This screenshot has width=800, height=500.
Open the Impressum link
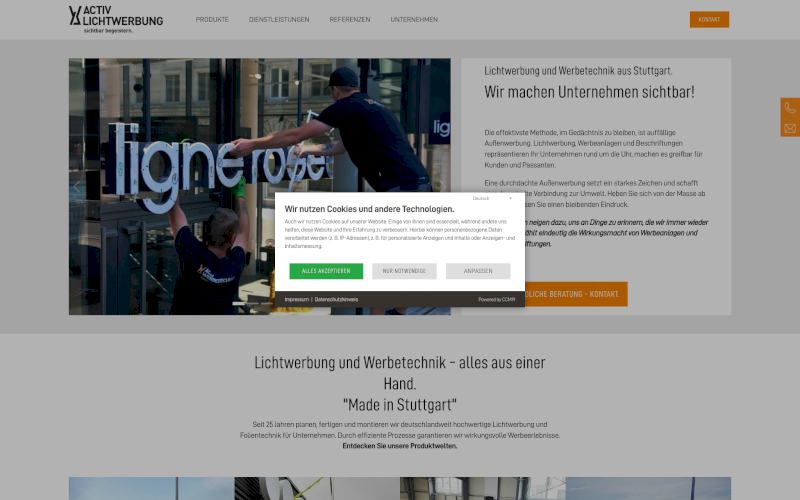(x=296, y=299)
